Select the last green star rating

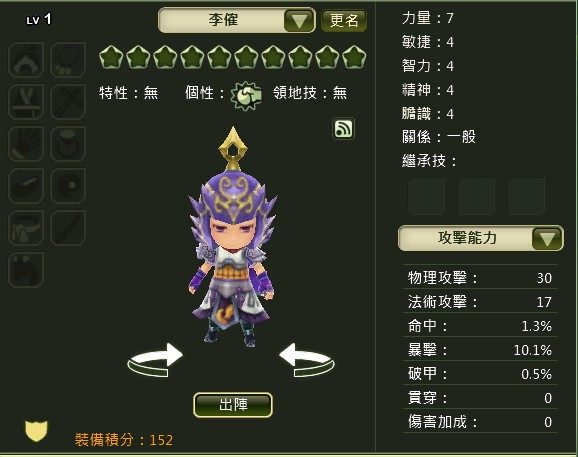click(354, 57)
